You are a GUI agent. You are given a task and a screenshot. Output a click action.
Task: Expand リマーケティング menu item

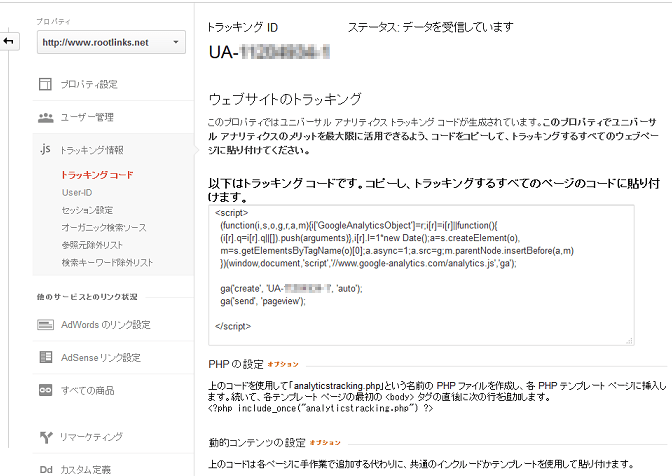91,437
